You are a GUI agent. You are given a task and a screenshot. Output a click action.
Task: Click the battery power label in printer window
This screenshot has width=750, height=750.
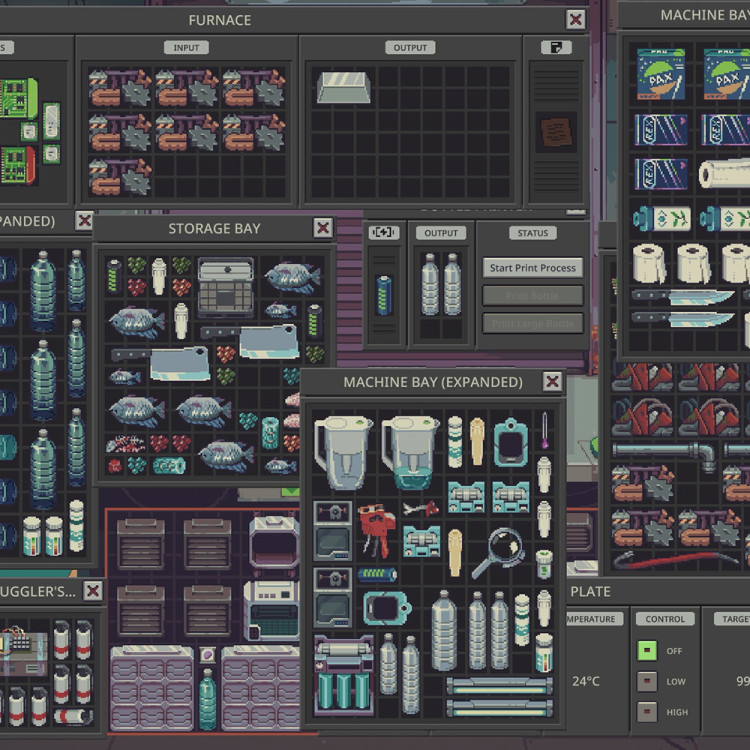click(384, 233)
